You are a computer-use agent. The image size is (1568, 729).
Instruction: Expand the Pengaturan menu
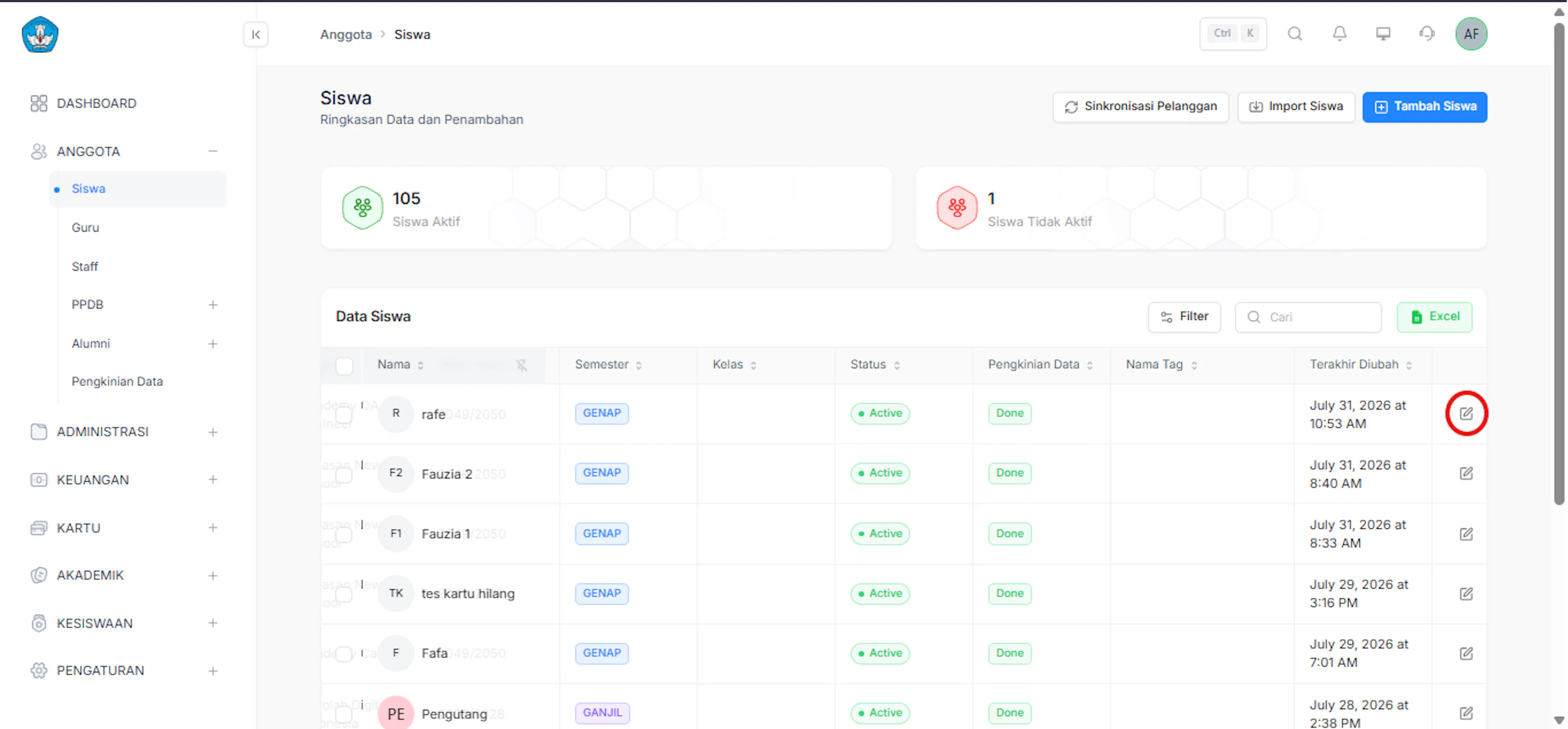[213, 671]
